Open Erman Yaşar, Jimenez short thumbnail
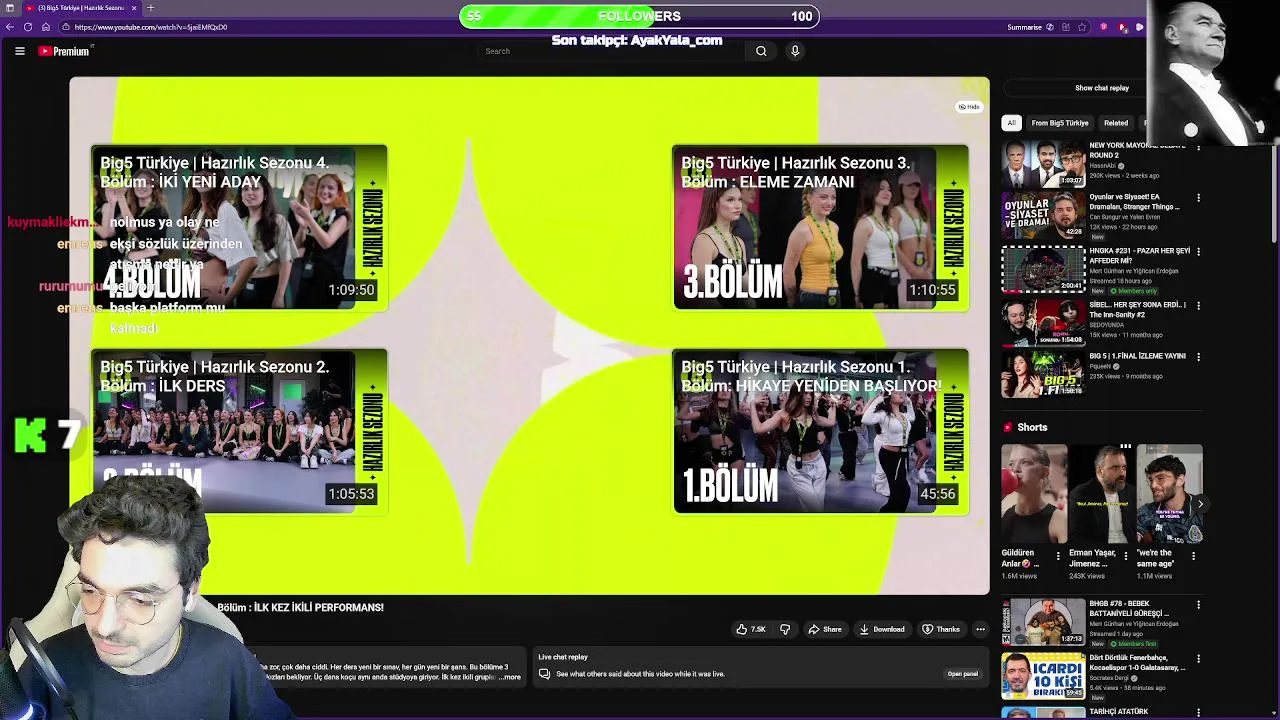The height and width of the screenshot is (720, 1280). pos(1102,494)
